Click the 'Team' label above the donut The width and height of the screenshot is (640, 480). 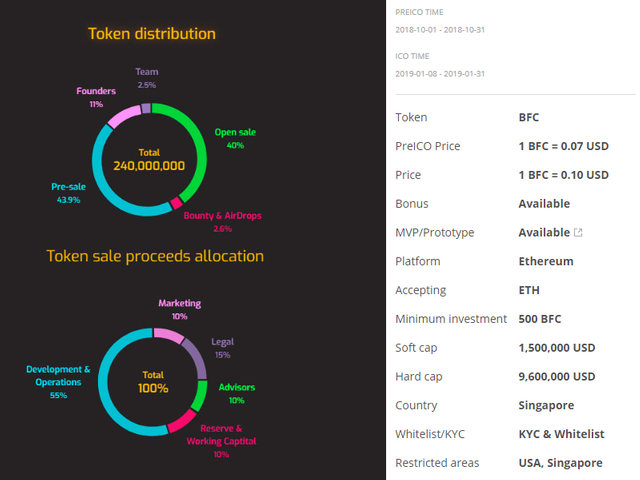(147, 72)
